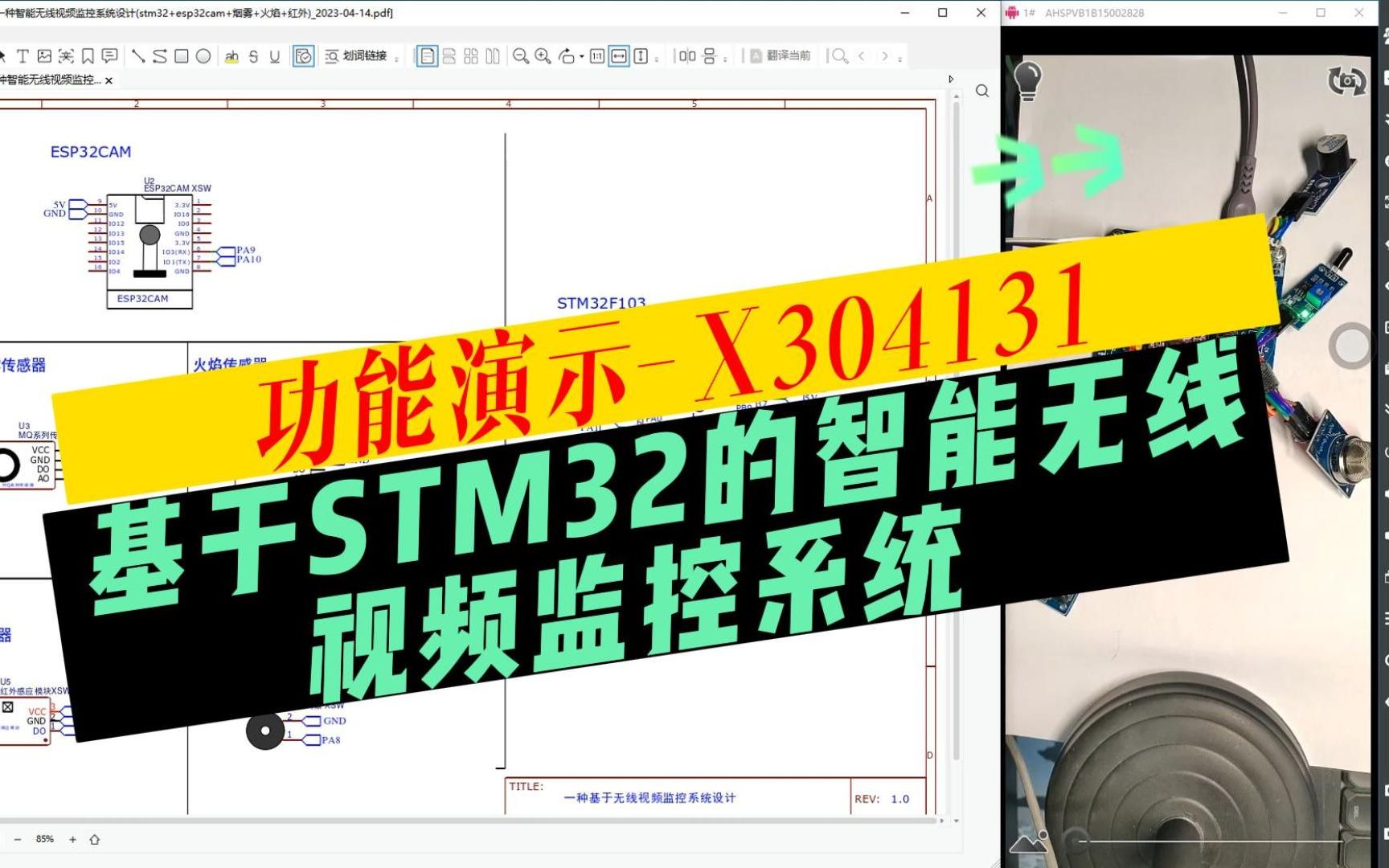Screen dimensions: 1389x868
Task: Click the home icon in status bar
Action: [x=95, y=840]
